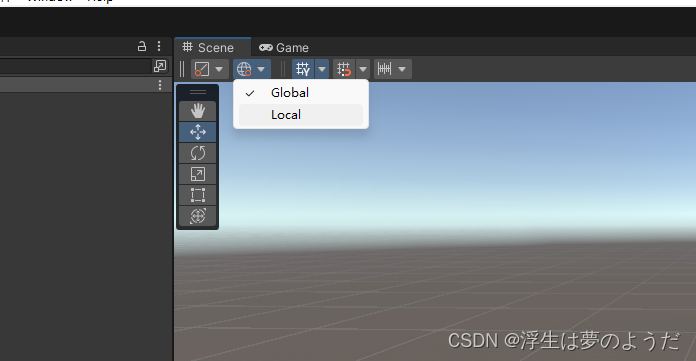Viewport: 696px width, 361px height.
Task: Click the Scene toolbar drag handle
Action: (x=182, y=69)
